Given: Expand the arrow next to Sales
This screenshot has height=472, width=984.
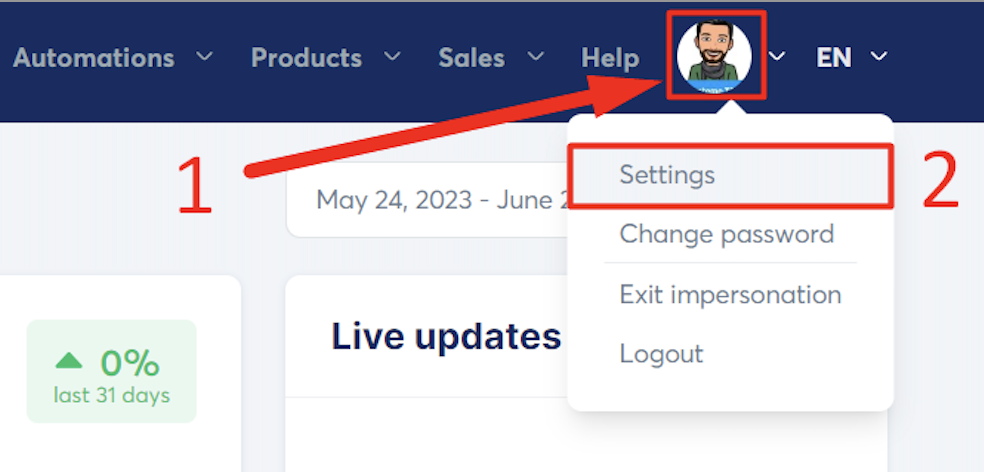Looking at the screenshot, I should click(x=536, y=57).
